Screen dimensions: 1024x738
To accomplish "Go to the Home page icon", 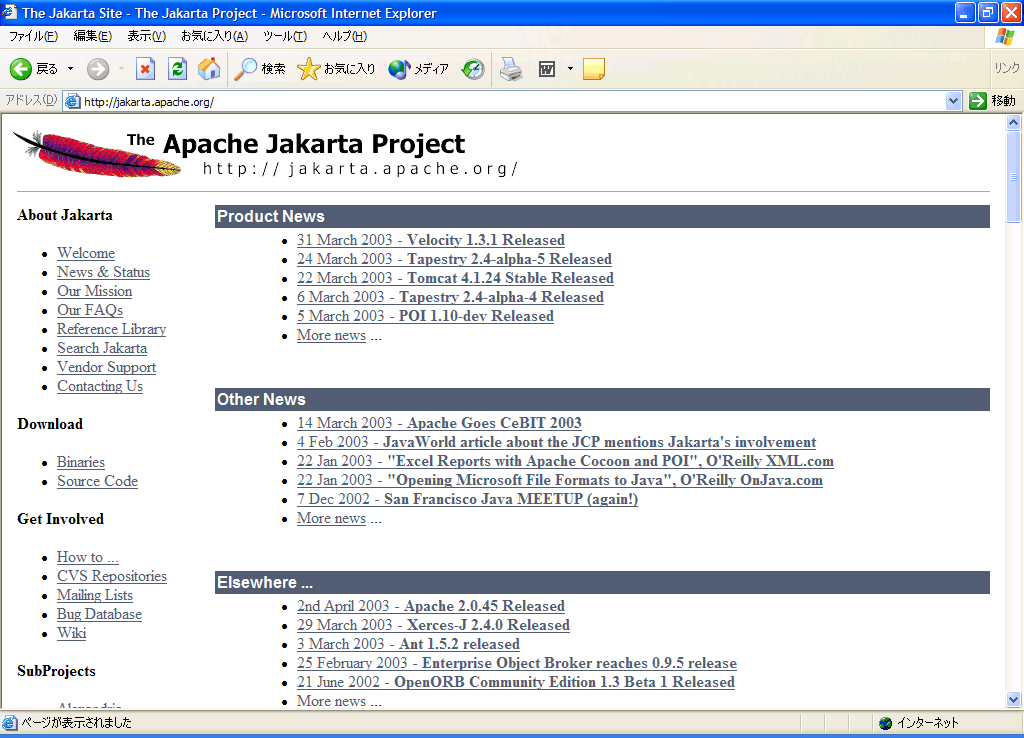I will tap(209, 69).
